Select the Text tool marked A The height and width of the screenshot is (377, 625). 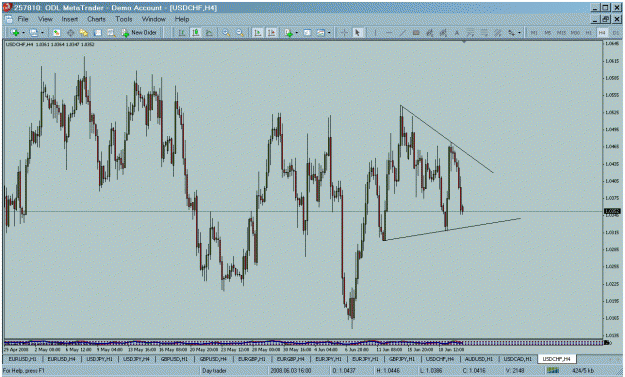[x=457, y=33]
